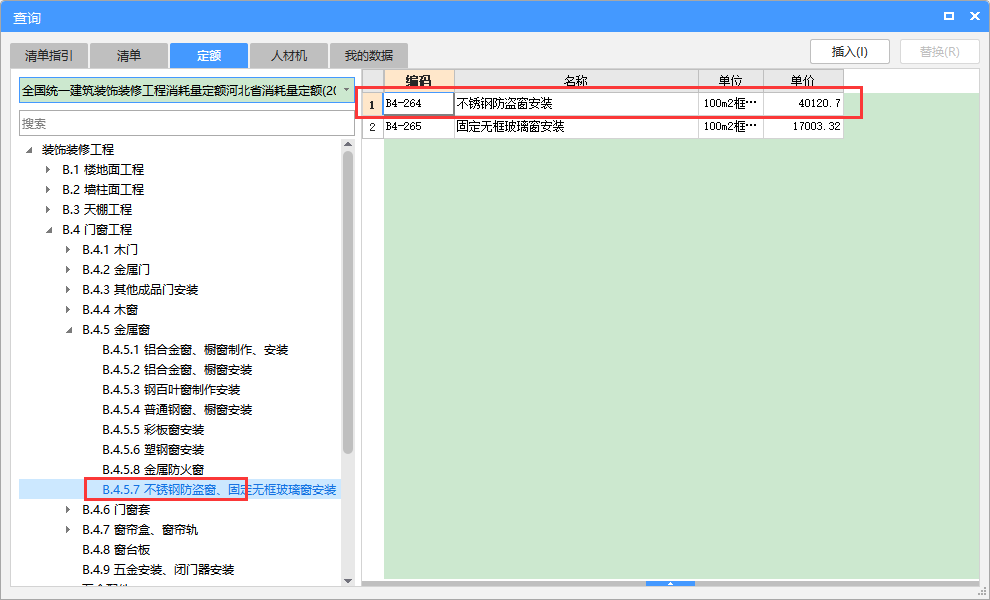The height and width of the screenshot is (600, 990).
Task: Sort the table by the 编码 column
Action: coord(418,78)
